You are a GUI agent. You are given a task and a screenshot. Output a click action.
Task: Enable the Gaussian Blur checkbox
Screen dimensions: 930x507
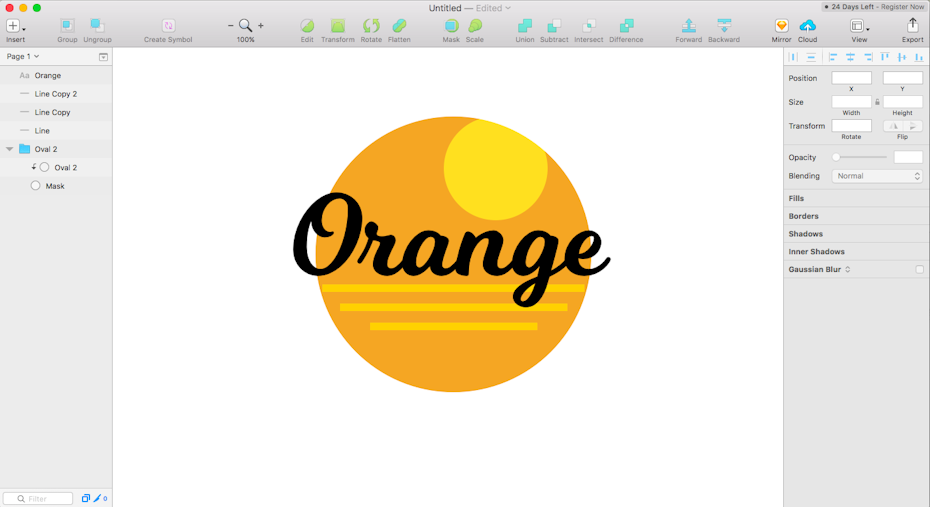point(919,270)
